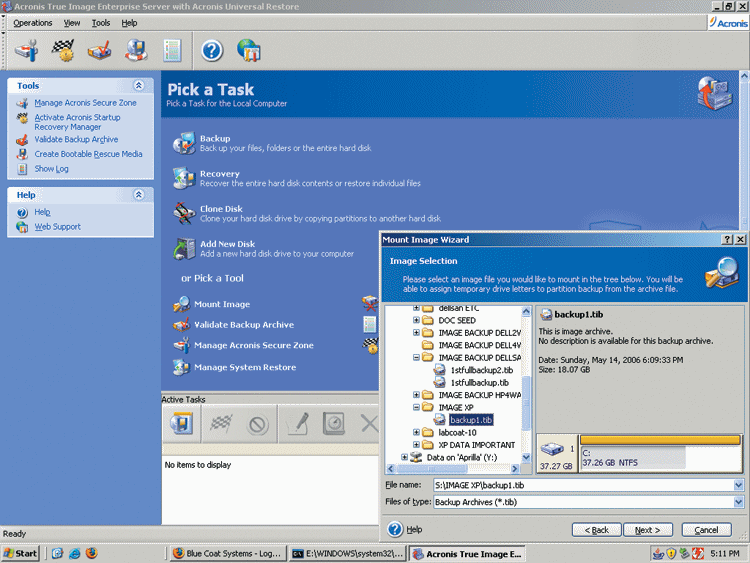This screenshot has height=563, width=750.
Task: Open Firefox from the quick launch bar
Action: [92, 553]
